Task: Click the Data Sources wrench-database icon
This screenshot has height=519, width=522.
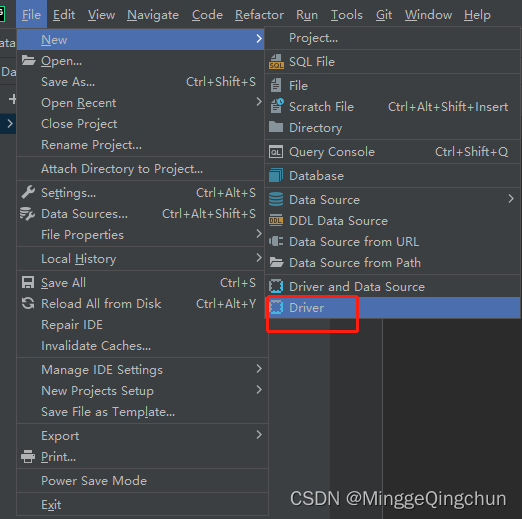Action: pyautogui.click(x=27, y=214)
